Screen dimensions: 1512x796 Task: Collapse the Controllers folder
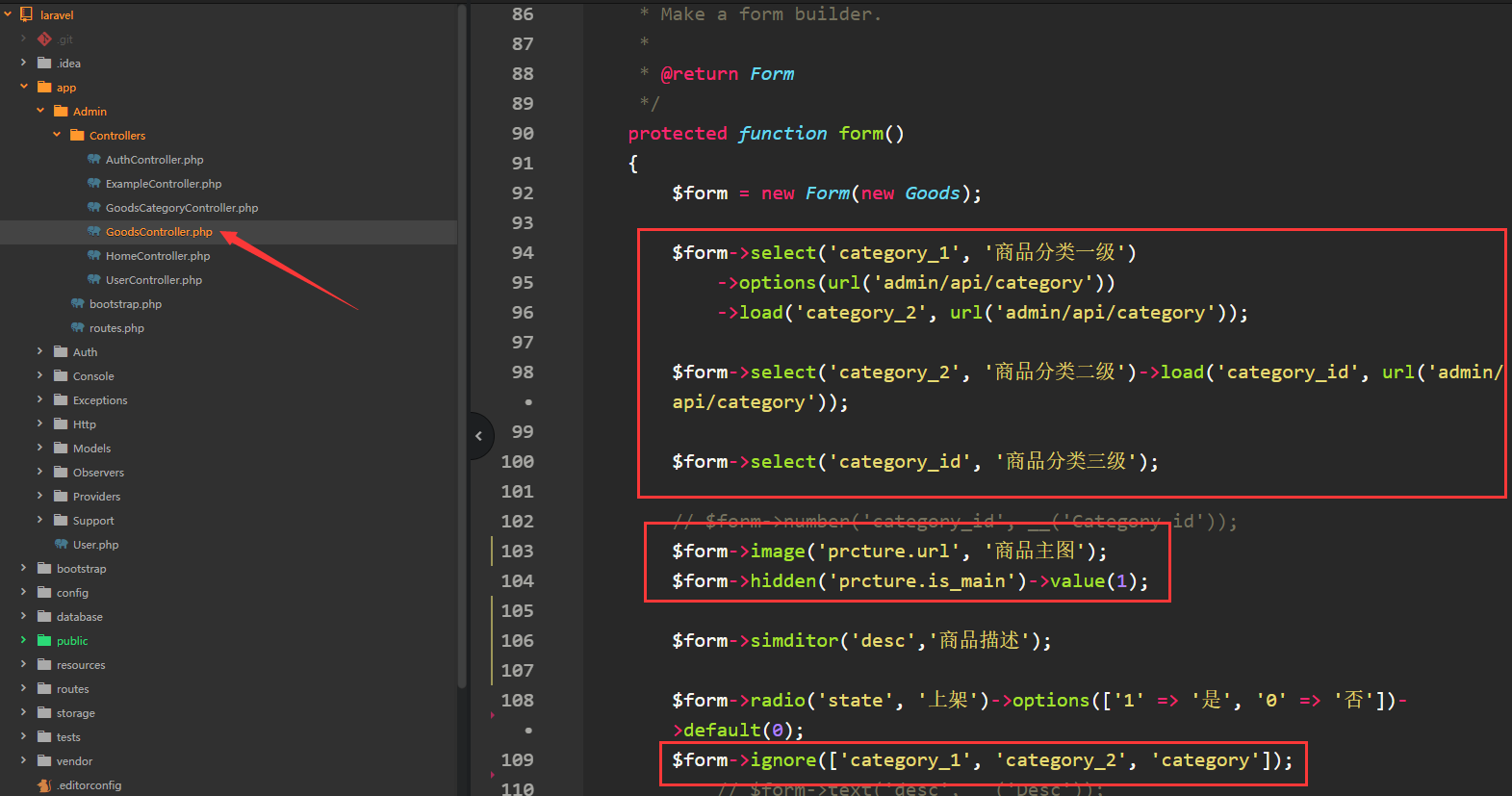pos(57,135)
